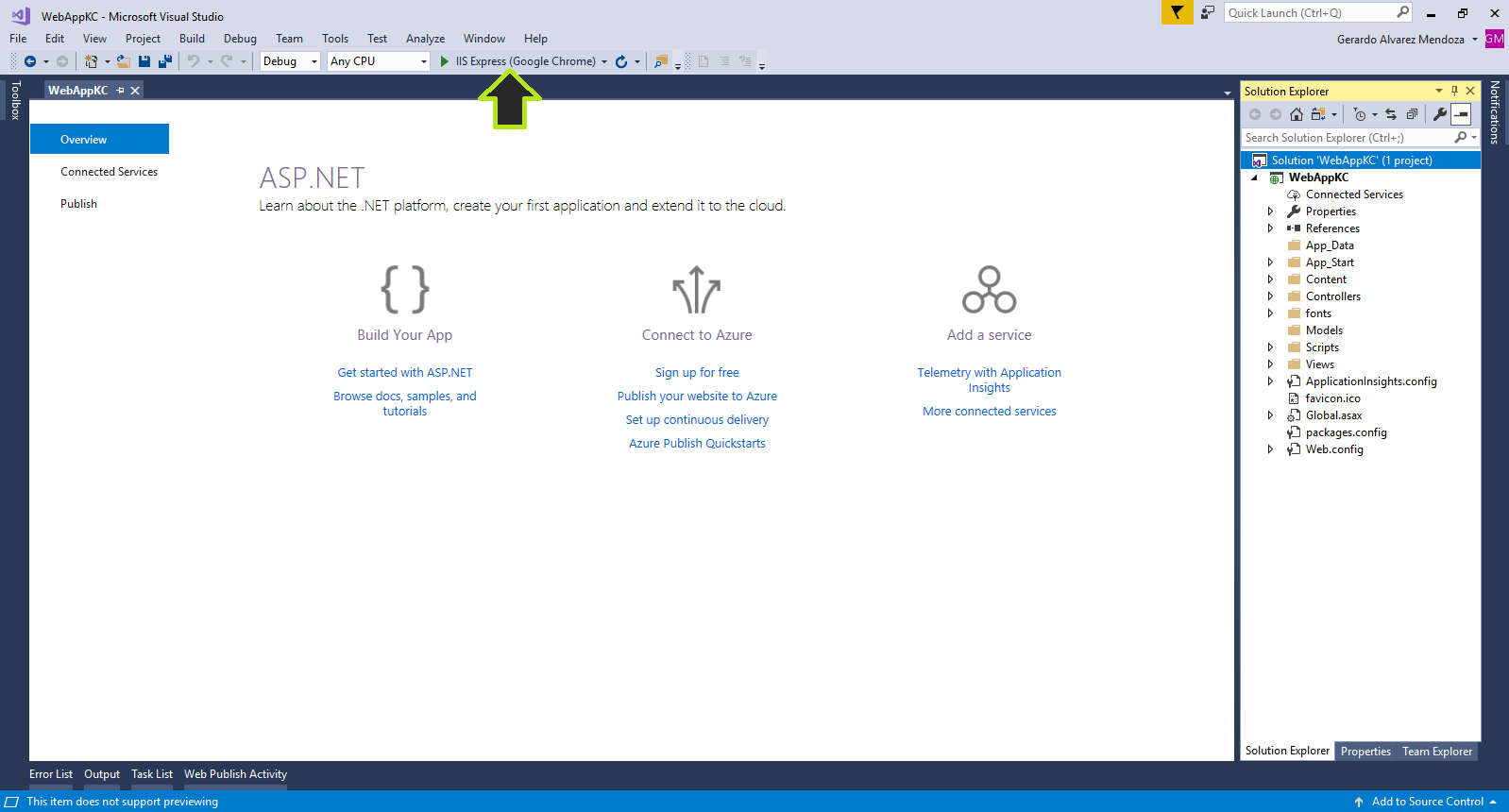Click the Quick Launch search field
Screen dimensions: 1509x812
click(1318, 12)
